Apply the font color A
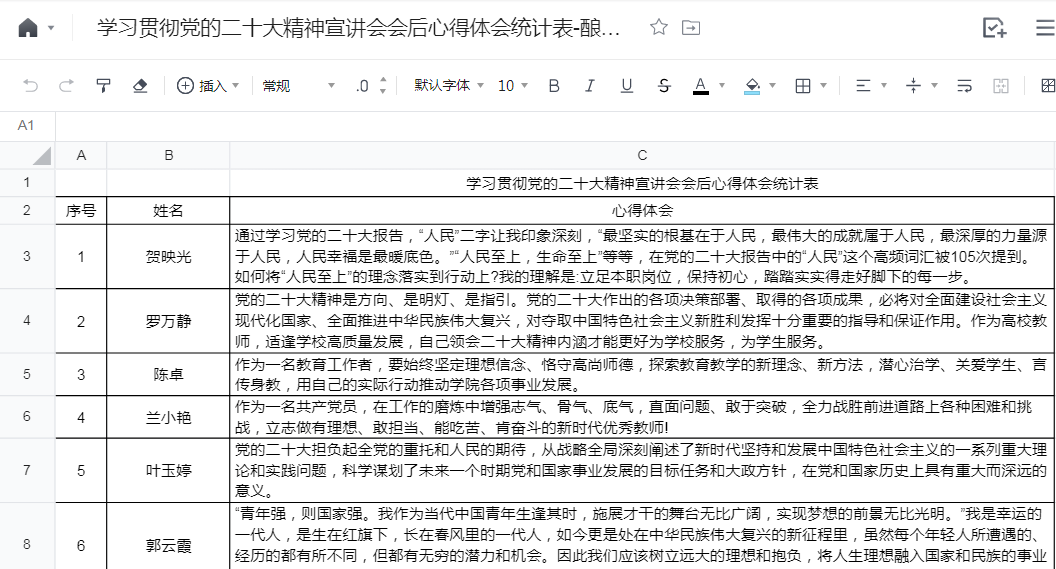The height and width of the screenshot is (569, 1056). coord(700,86)
